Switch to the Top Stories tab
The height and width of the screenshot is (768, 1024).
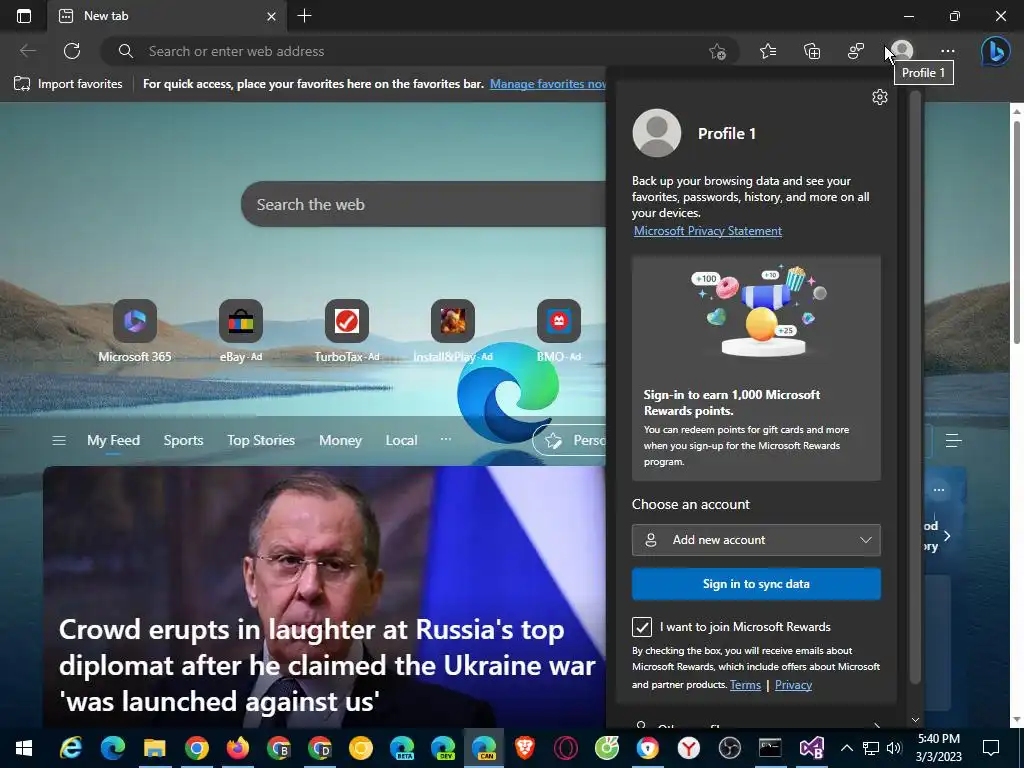(x=261, y=440)
